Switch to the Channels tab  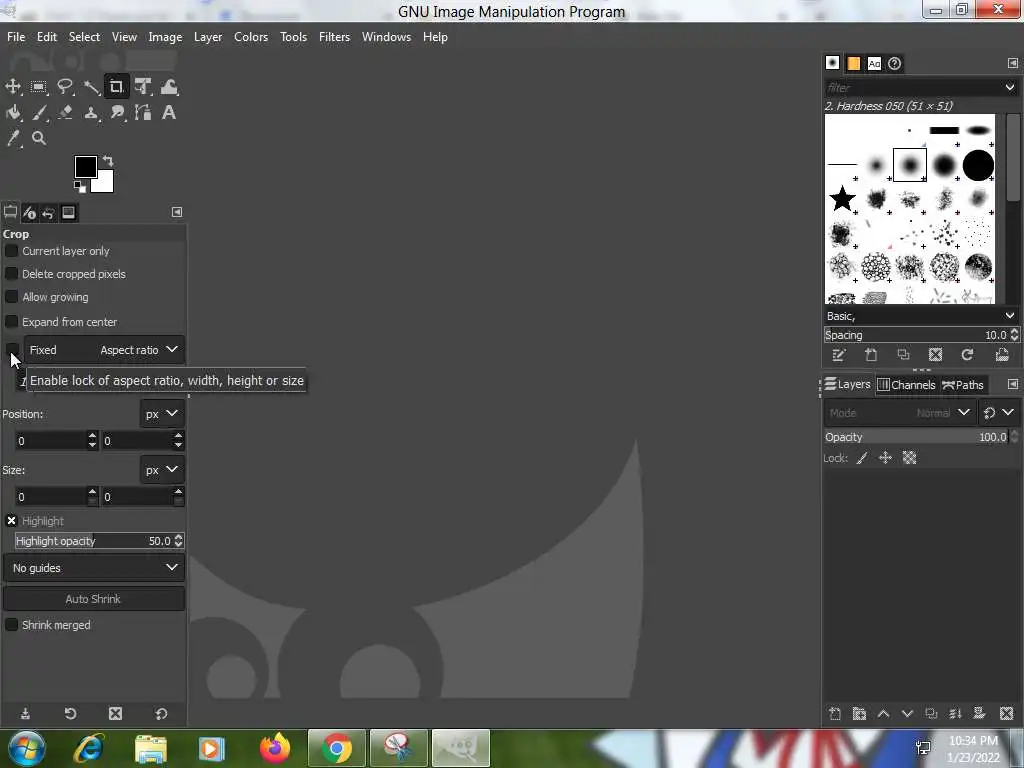(x=906, y=385)
